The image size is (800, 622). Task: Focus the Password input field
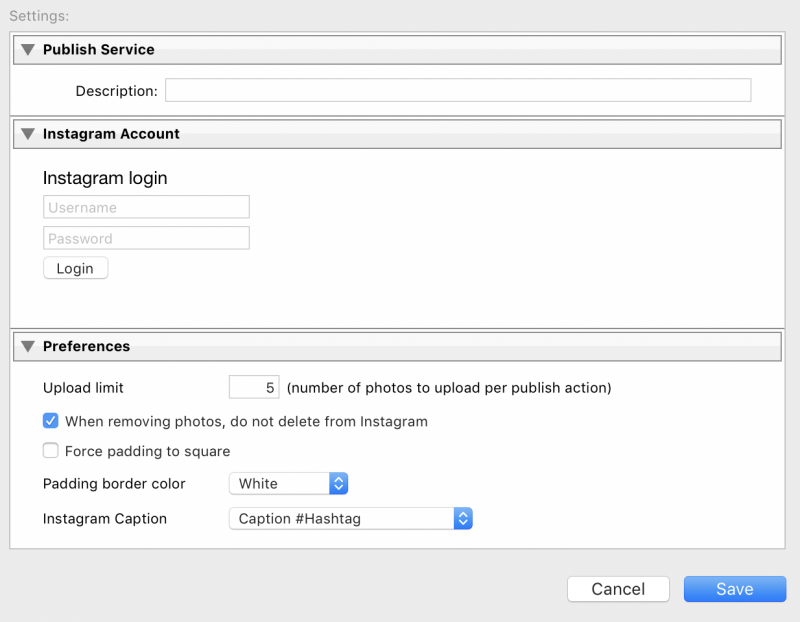(x=146, y=238)
